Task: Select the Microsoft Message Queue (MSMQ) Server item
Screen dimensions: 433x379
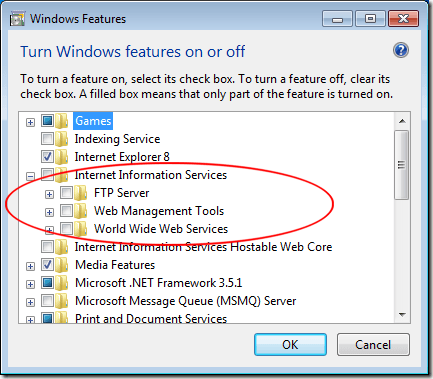Action: pos(185,301)
